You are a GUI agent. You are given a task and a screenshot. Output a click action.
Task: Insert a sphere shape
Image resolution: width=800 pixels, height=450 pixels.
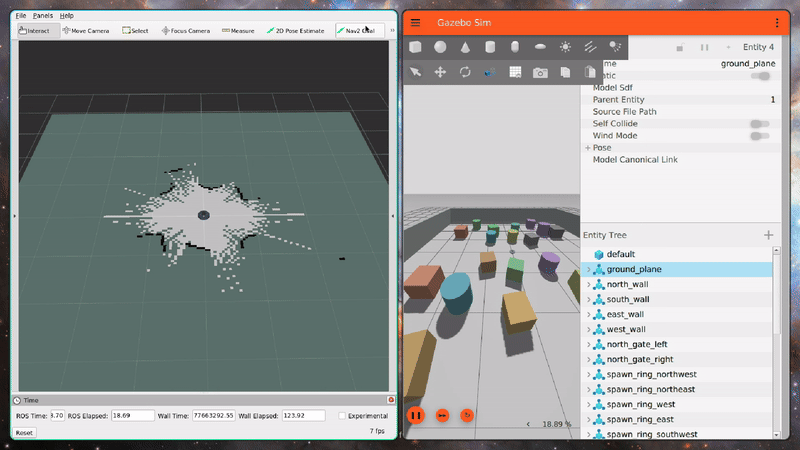coord(440,47)
